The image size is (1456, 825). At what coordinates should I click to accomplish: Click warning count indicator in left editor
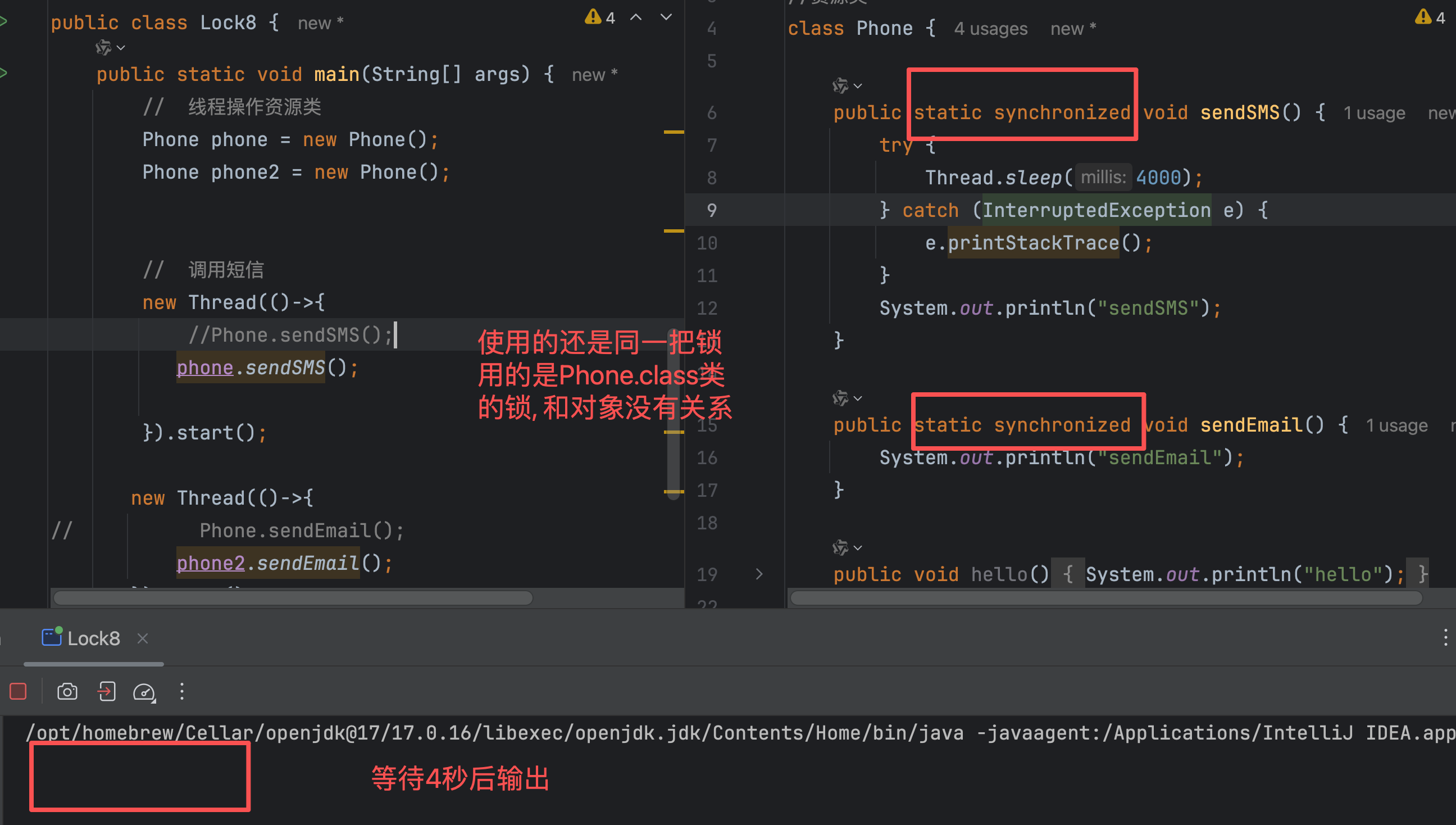click(x=600, y=17)
